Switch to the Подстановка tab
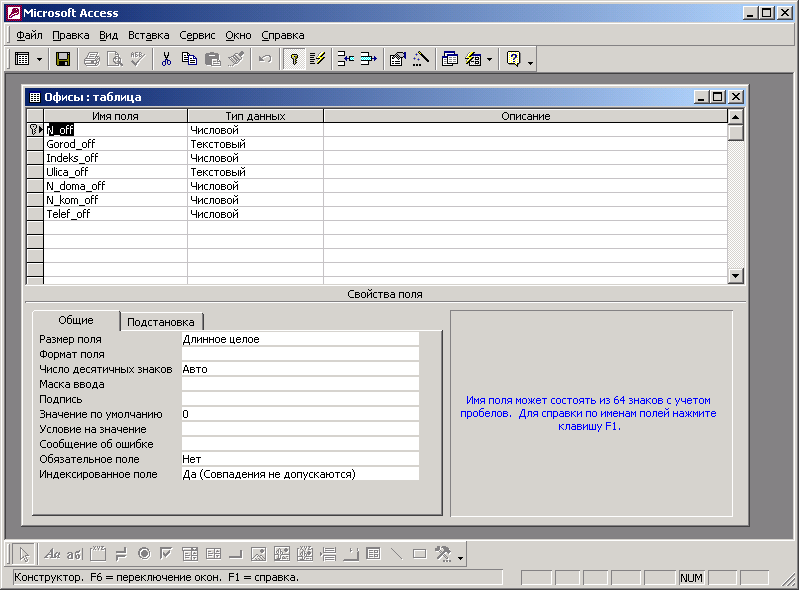The width and height of the screenshot is (799, 590). pyautogui.click(x=161, y=322)
